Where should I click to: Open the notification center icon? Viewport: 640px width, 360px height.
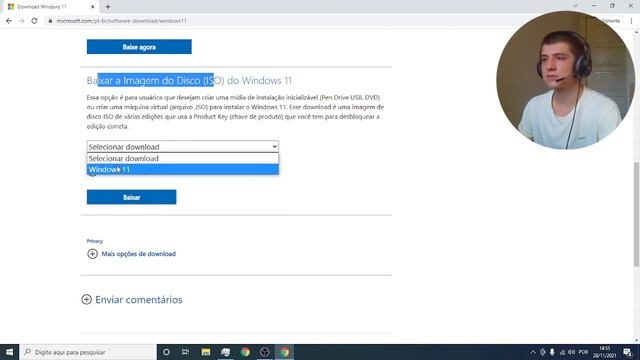628,352
